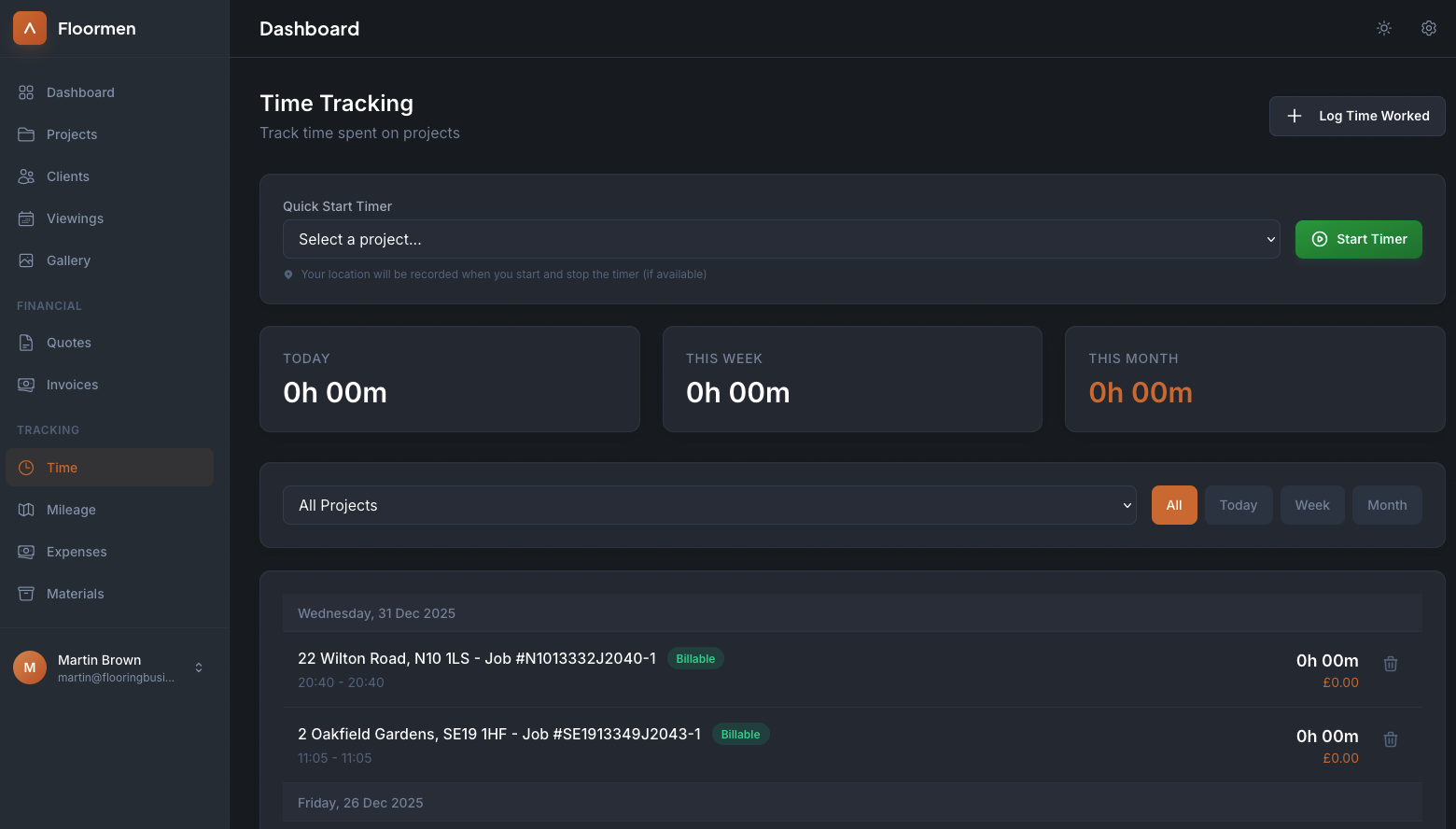Open the Select a project dropdown
The height and width of the screenshot is (829, 1456).
[x=782, y=239]
